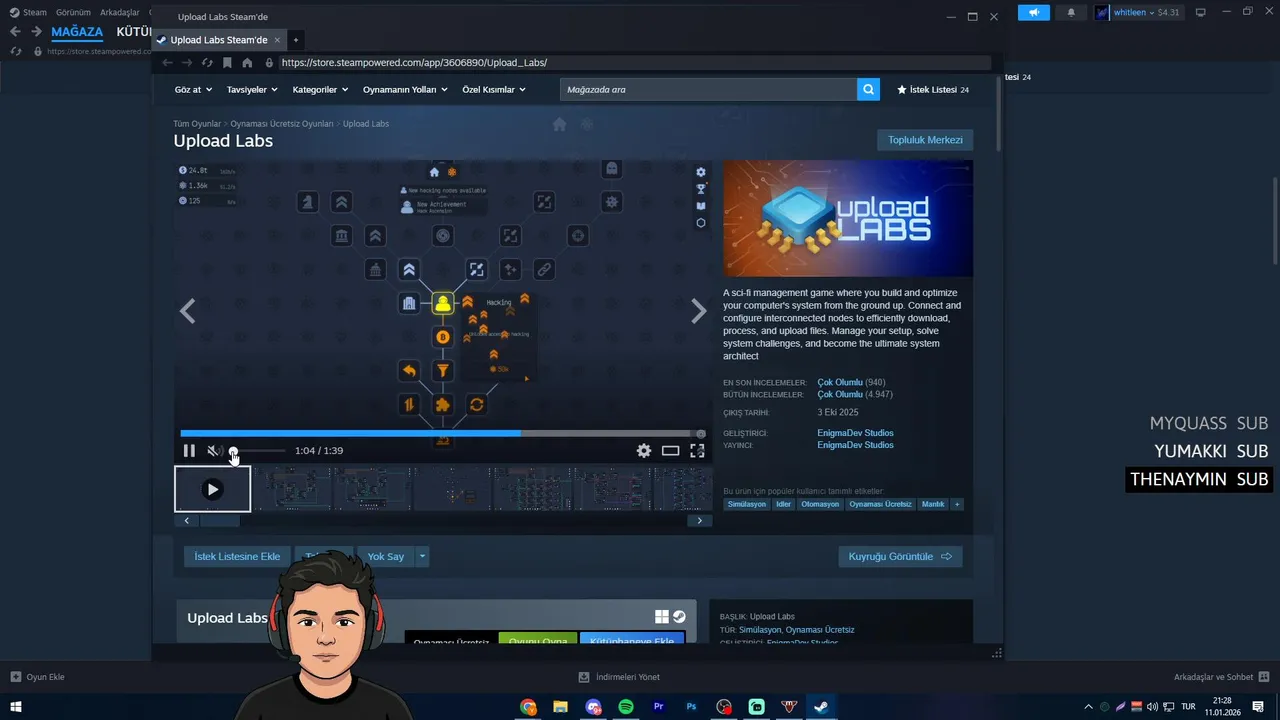1280x720 pixels.
Task: Open İndirmeleri Yönet downloads
Action: click(x=619, y=677)
